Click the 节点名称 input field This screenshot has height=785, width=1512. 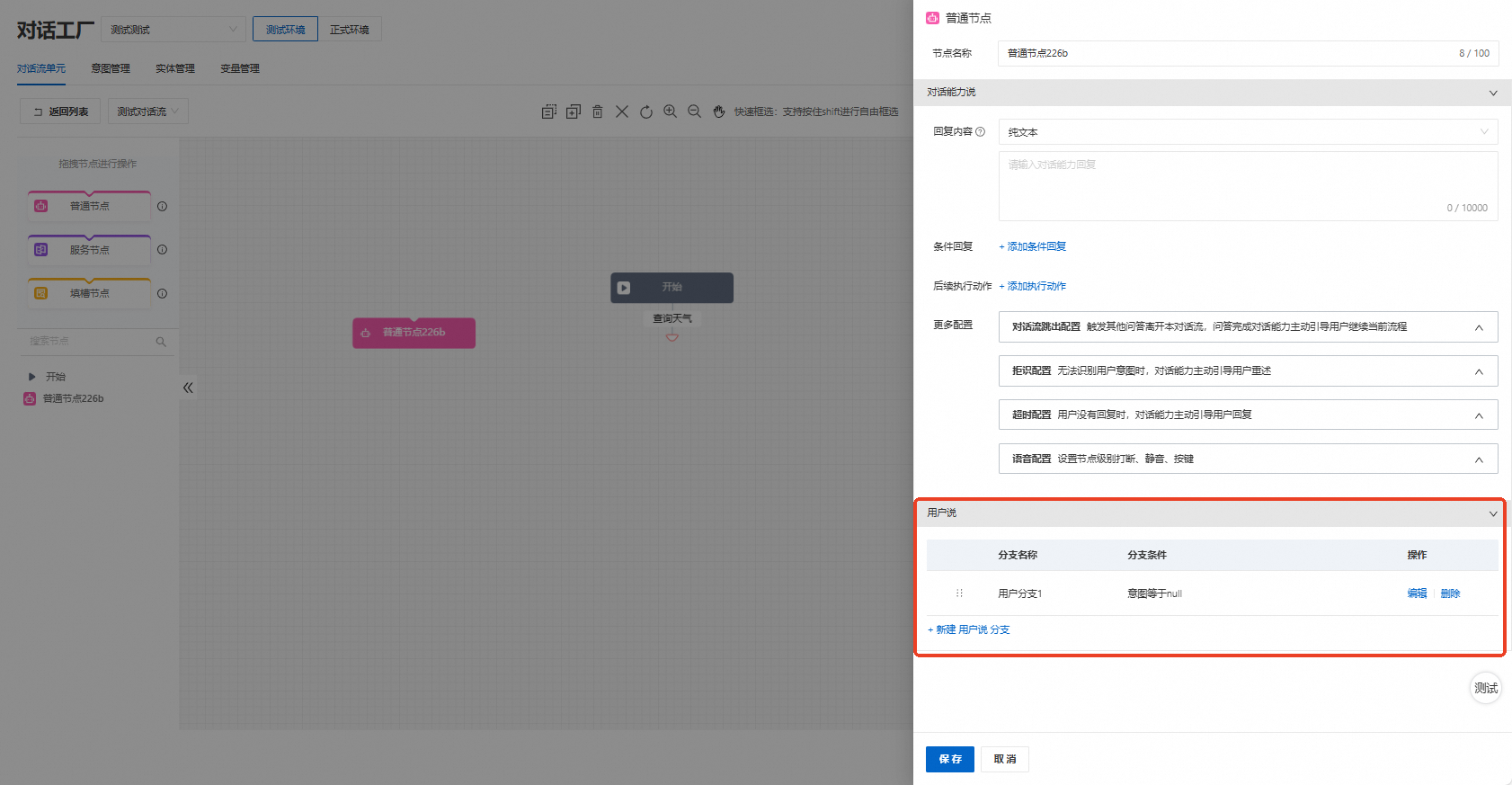pyautogui.click(x=1248, y=53)
